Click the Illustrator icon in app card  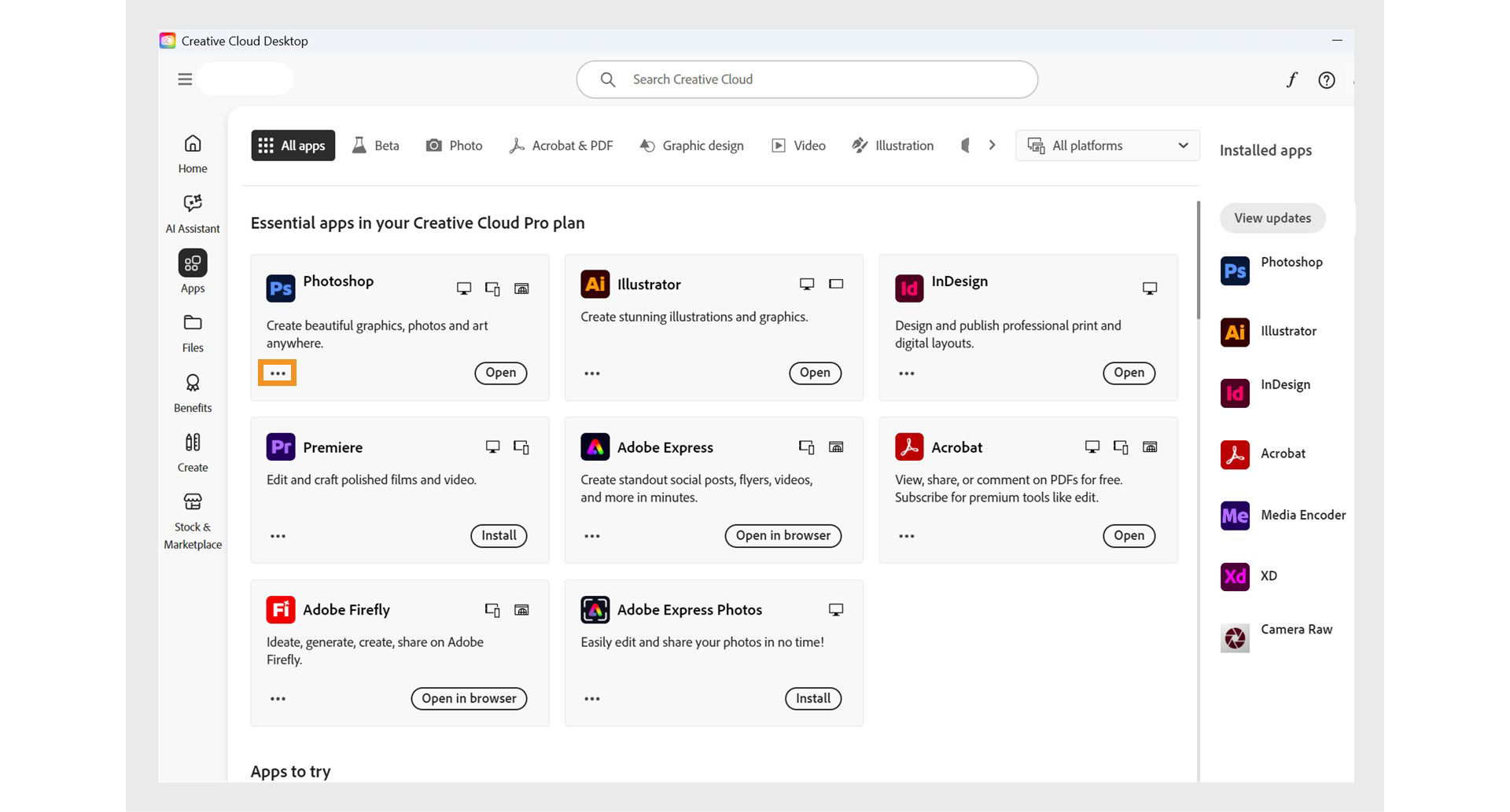pyautogui.click(x=595, y=284)
